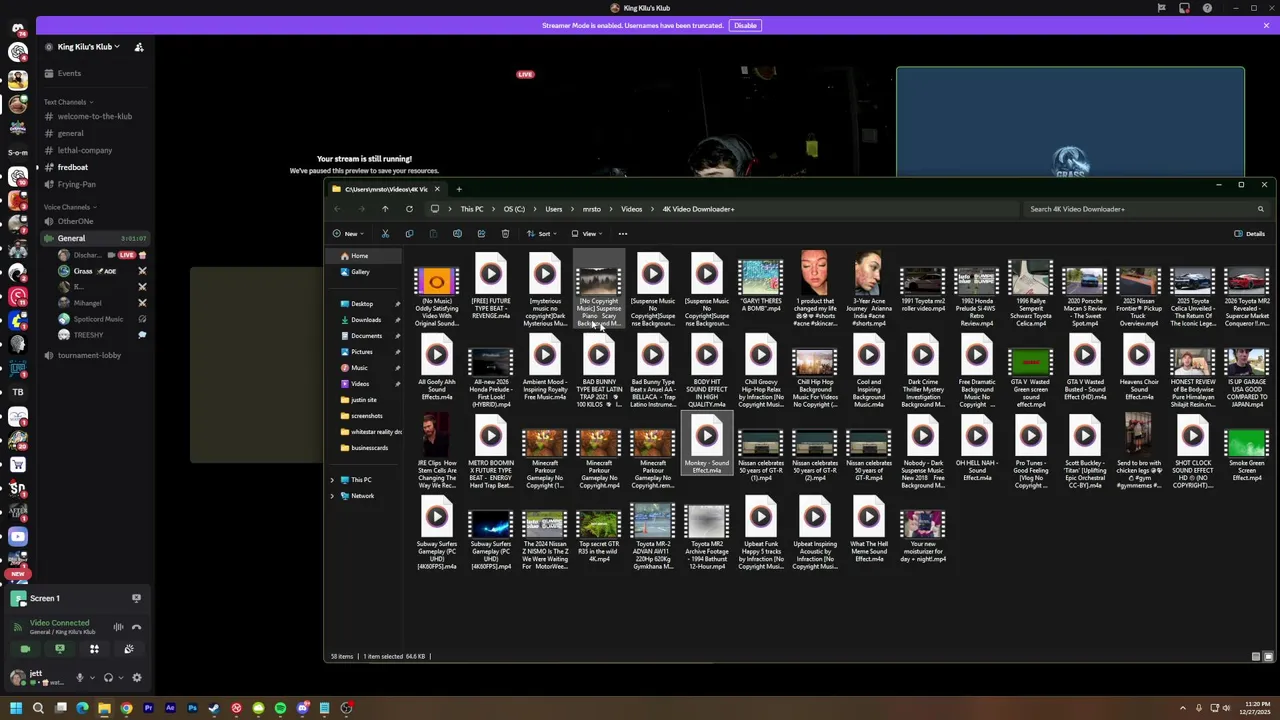Click the Discord inbox icon in title bar
Image resolution: width=1280 pixels, height=720 pixels.
pyautogui.click(x=1184, y=8)
